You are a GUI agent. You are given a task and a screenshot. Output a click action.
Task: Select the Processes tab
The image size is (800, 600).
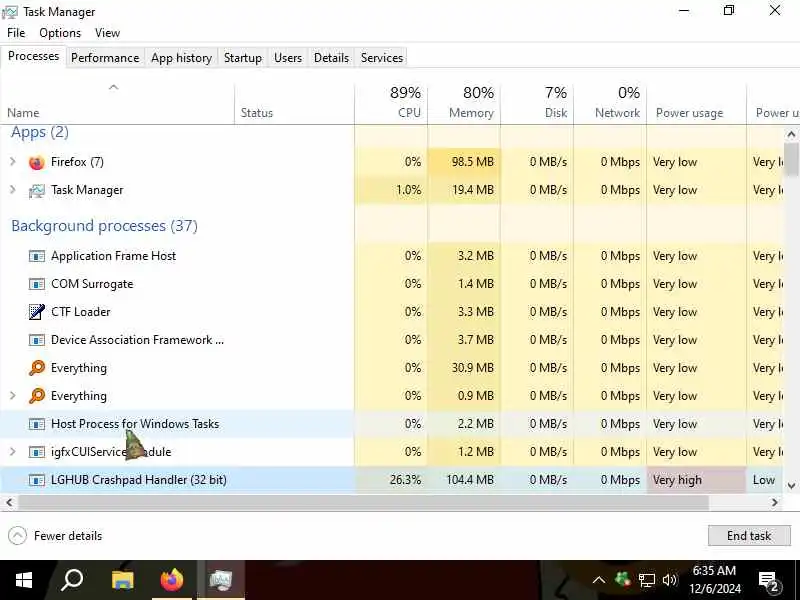[33, 57]
